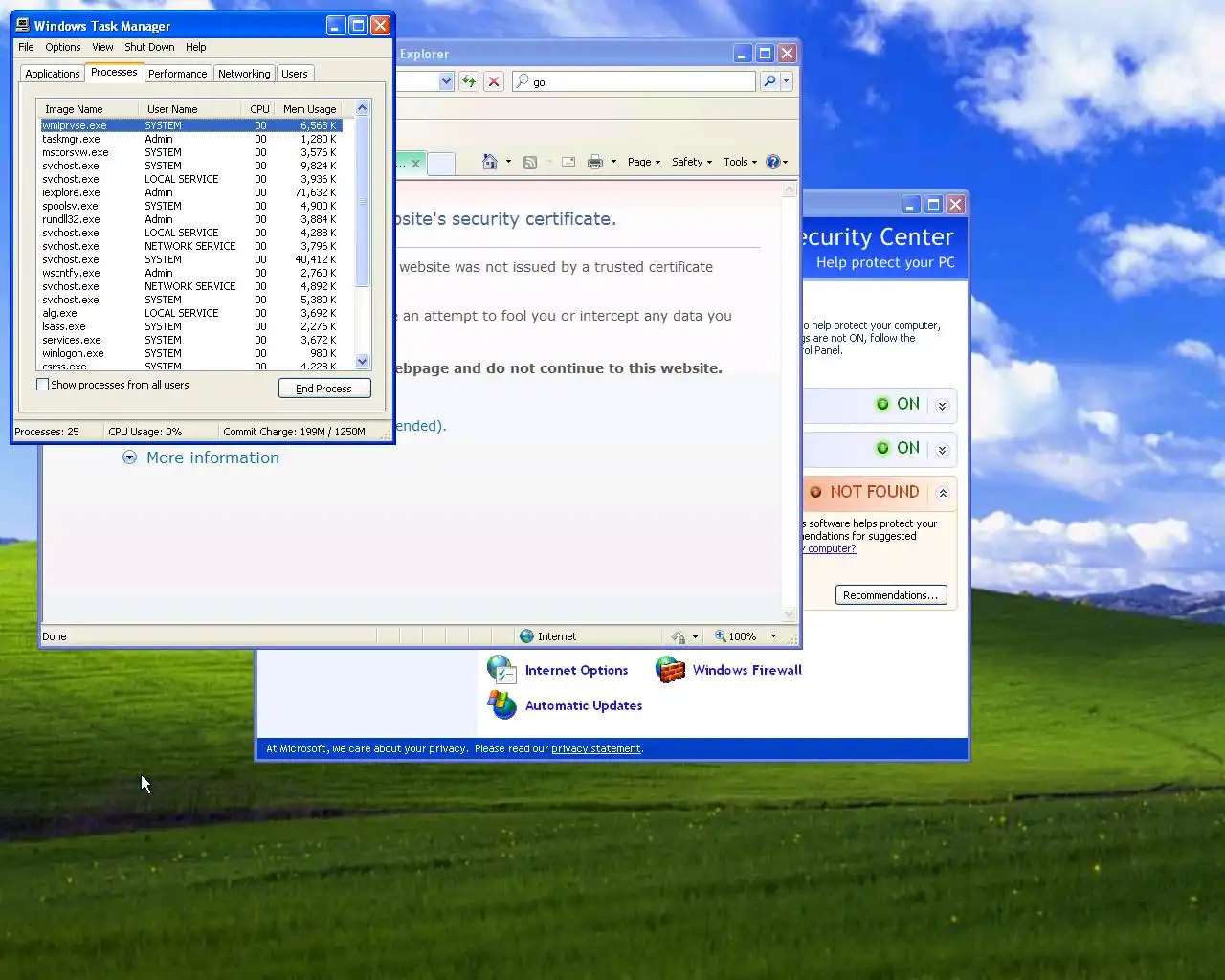Click in the Explorer search box
This screenshot has width=1225, height=980.
tap(634, 81)
